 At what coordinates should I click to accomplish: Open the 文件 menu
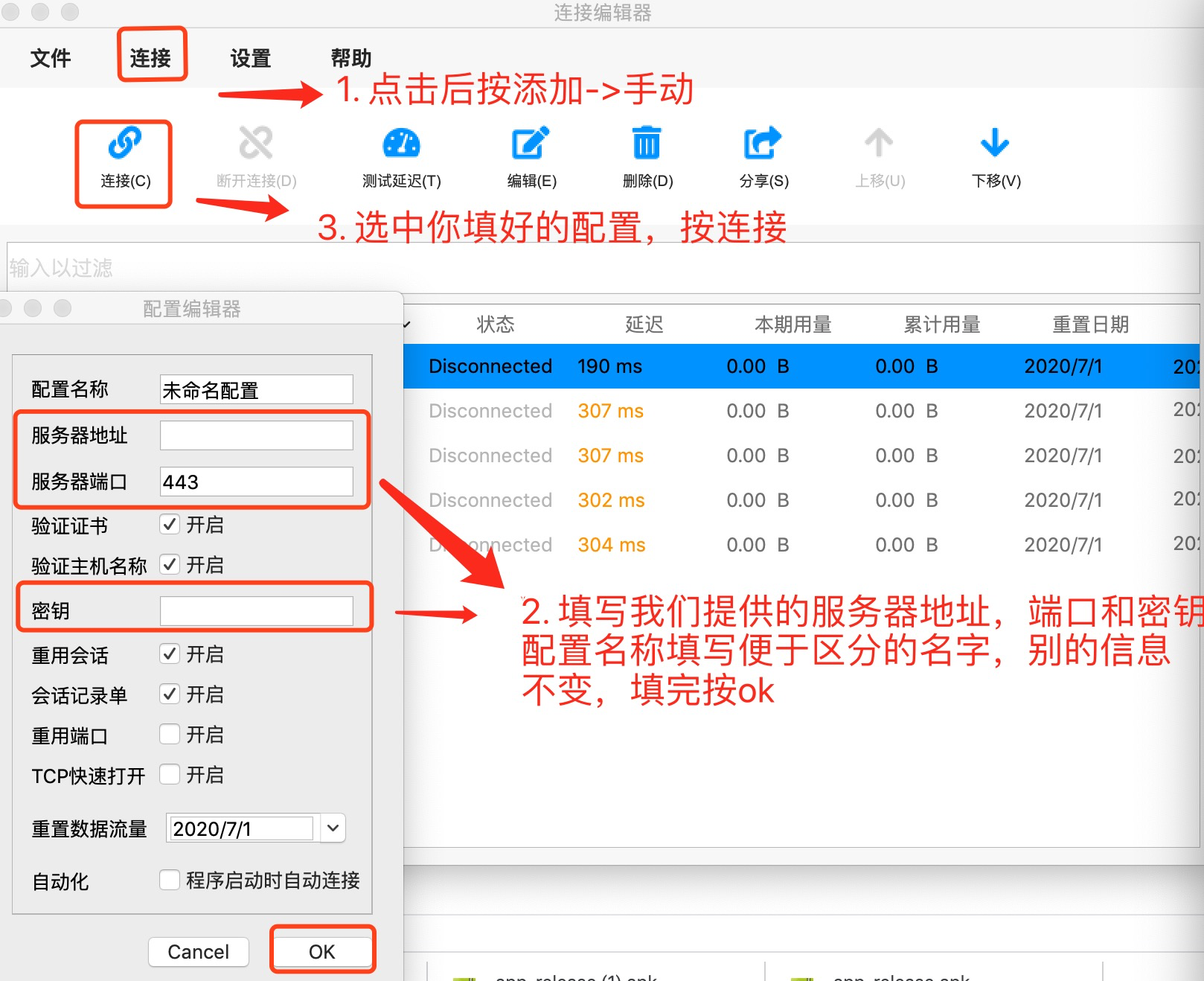point(50,58)
